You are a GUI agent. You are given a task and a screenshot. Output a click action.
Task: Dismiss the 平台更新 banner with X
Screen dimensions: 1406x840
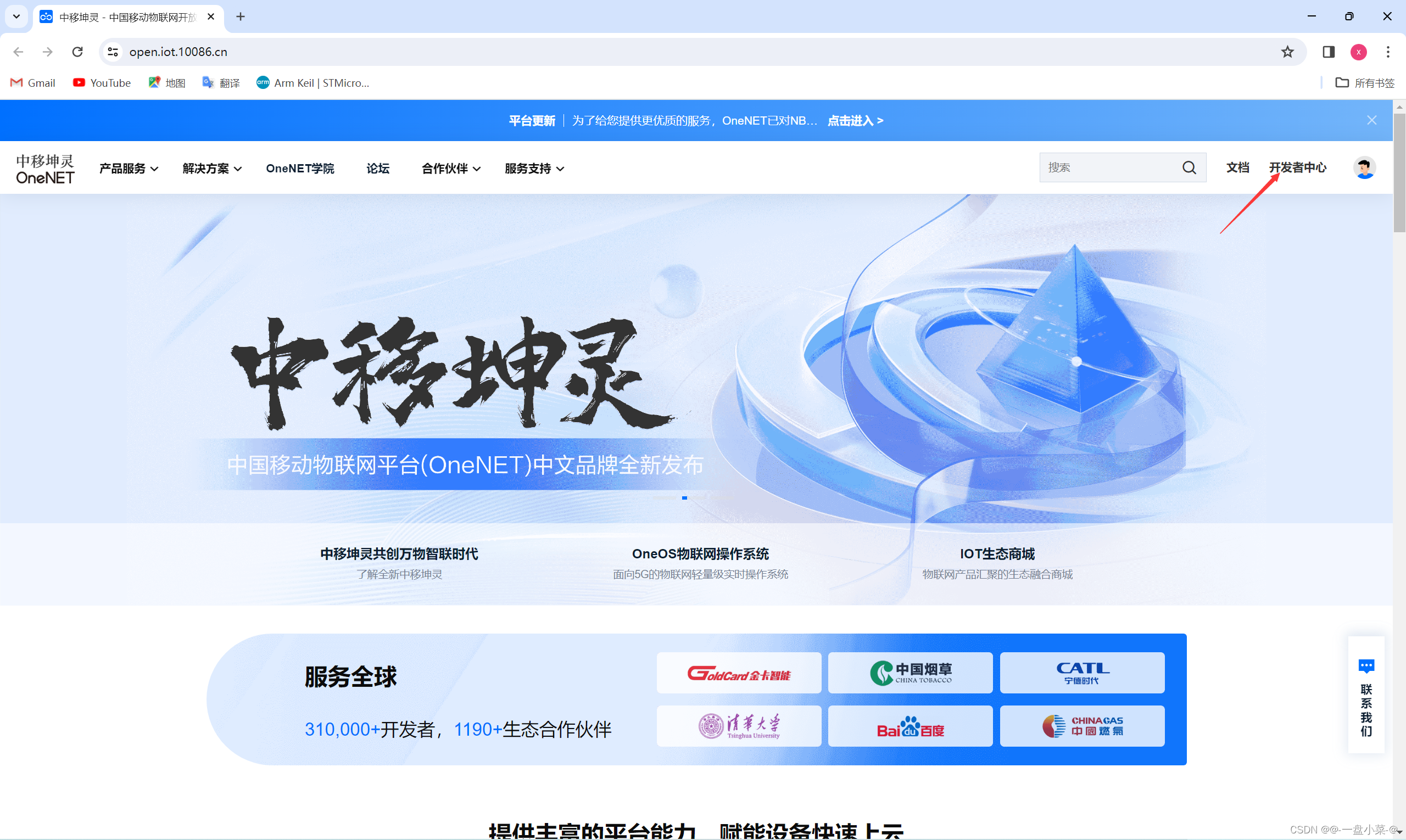1371,120
